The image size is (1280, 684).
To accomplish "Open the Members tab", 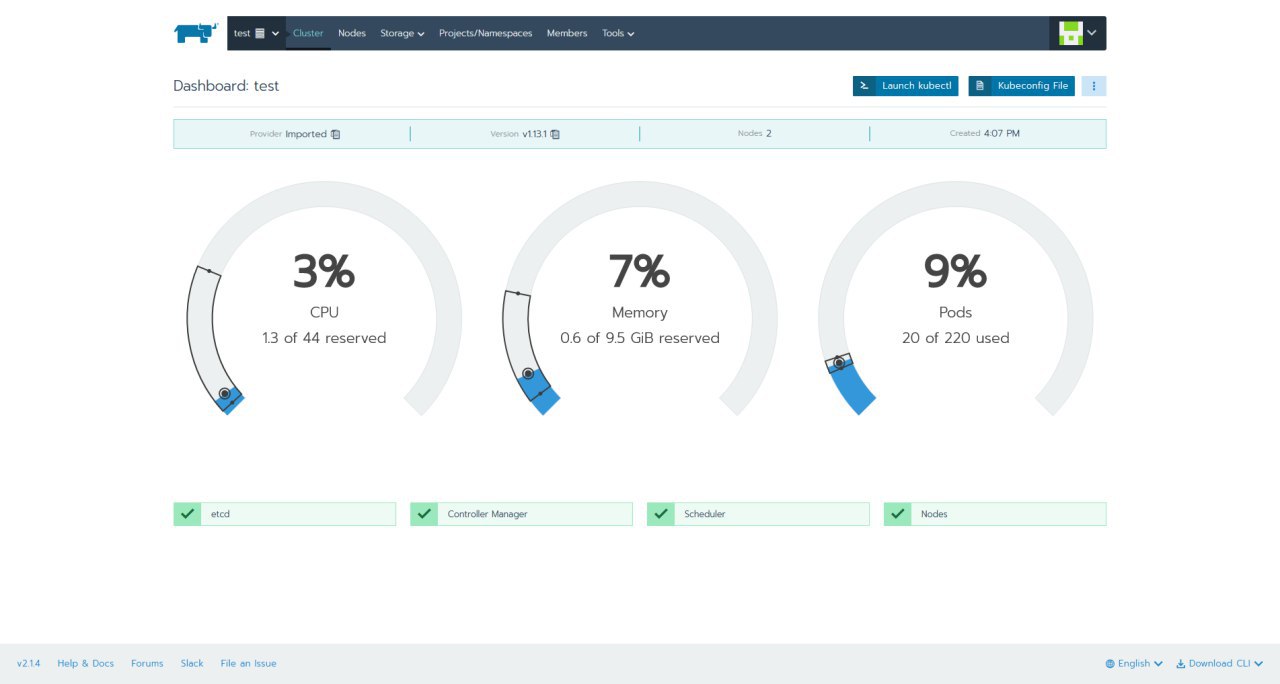I will [x=567, y=33].
